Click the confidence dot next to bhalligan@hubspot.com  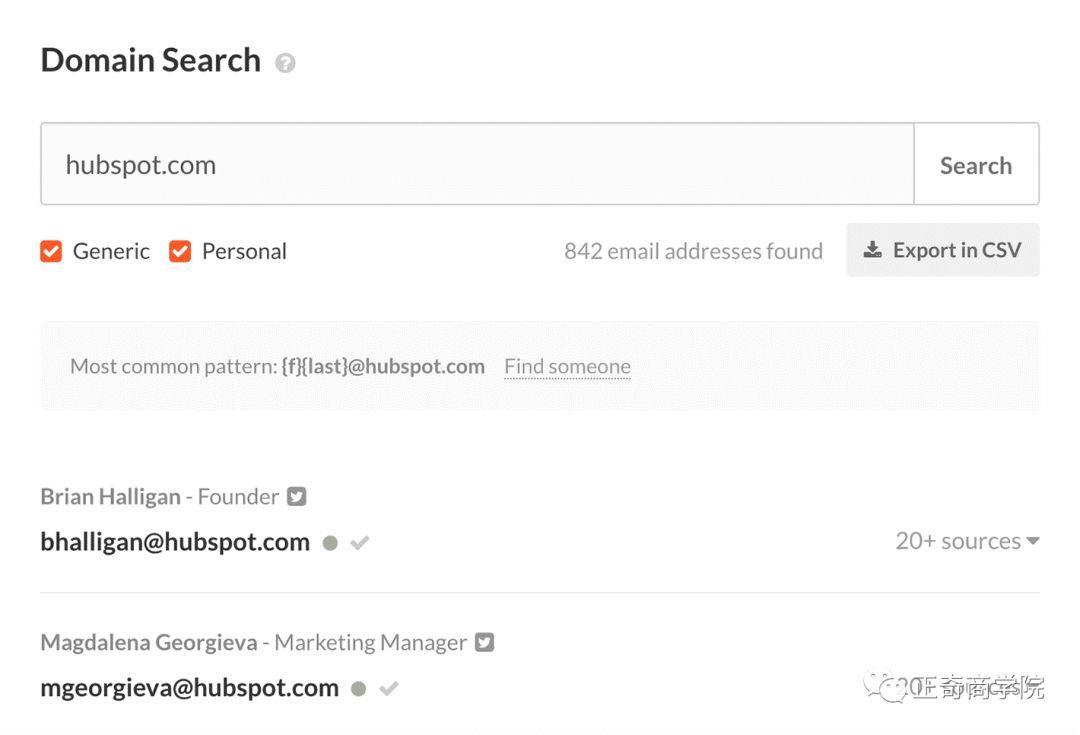pyautogui.click(x=331, y=543)
